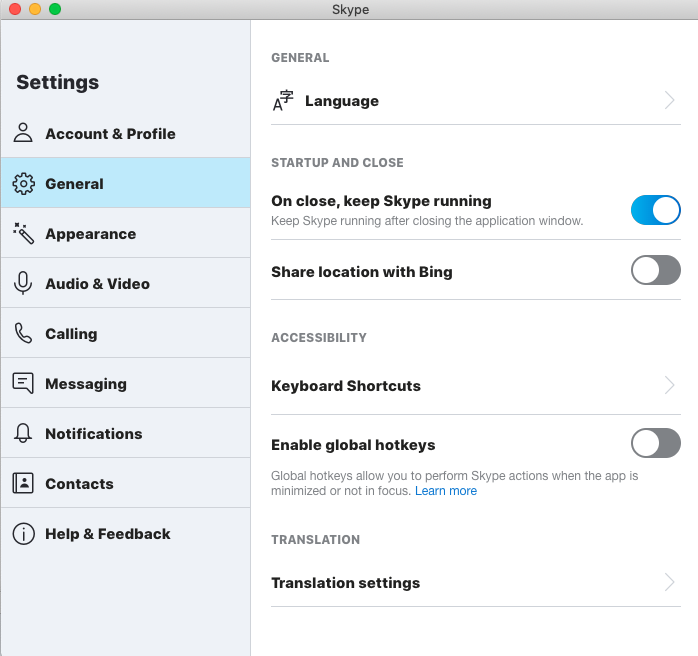The width and height of the screenshot is (698, 656).
Task: Close the Skype window with red button
Action: point(15,9)
